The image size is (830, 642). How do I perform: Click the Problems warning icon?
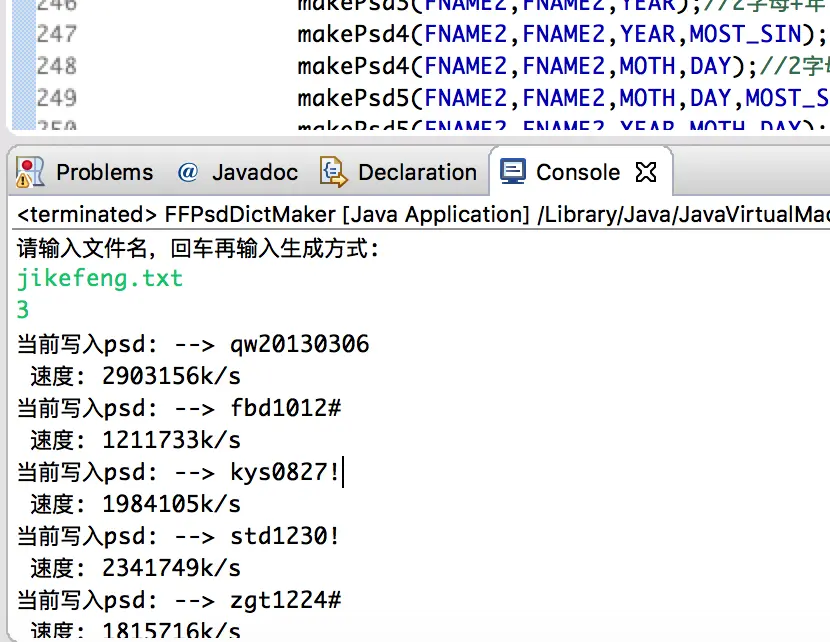pos(30,173)
